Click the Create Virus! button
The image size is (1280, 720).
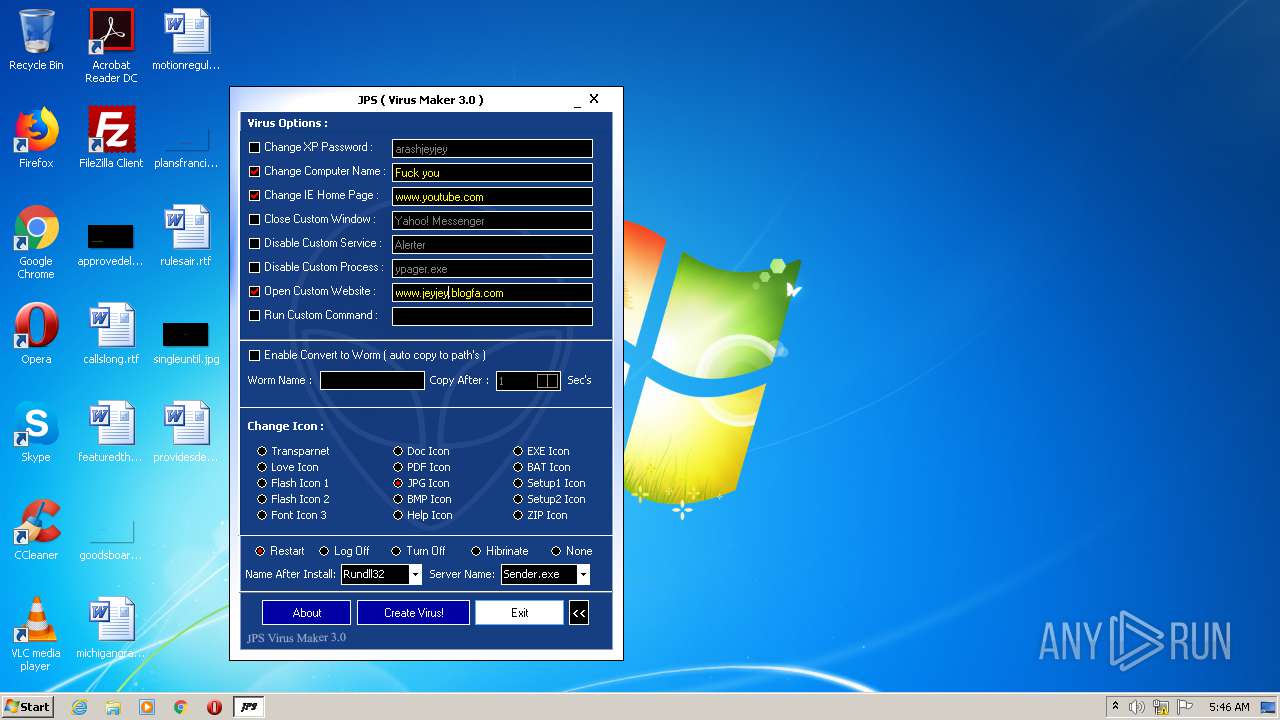[413, 613]
